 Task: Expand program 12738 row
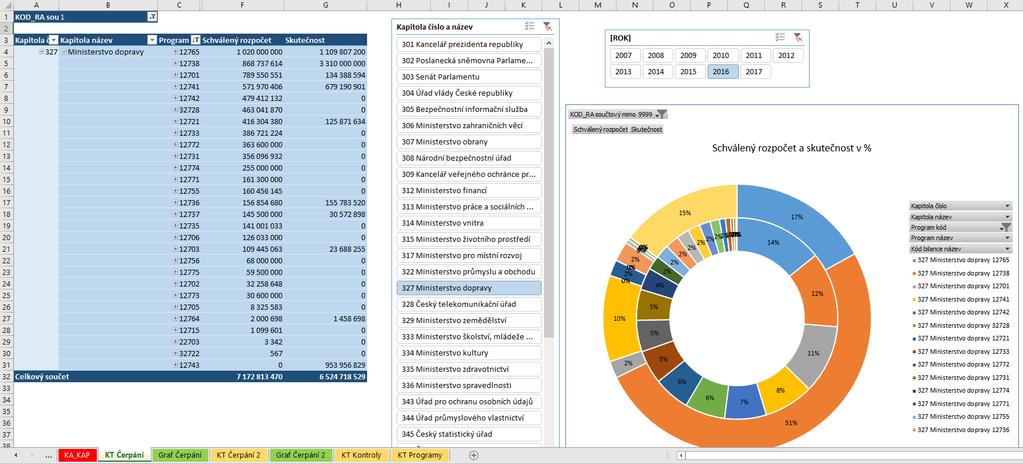click(x=176, y=63)
